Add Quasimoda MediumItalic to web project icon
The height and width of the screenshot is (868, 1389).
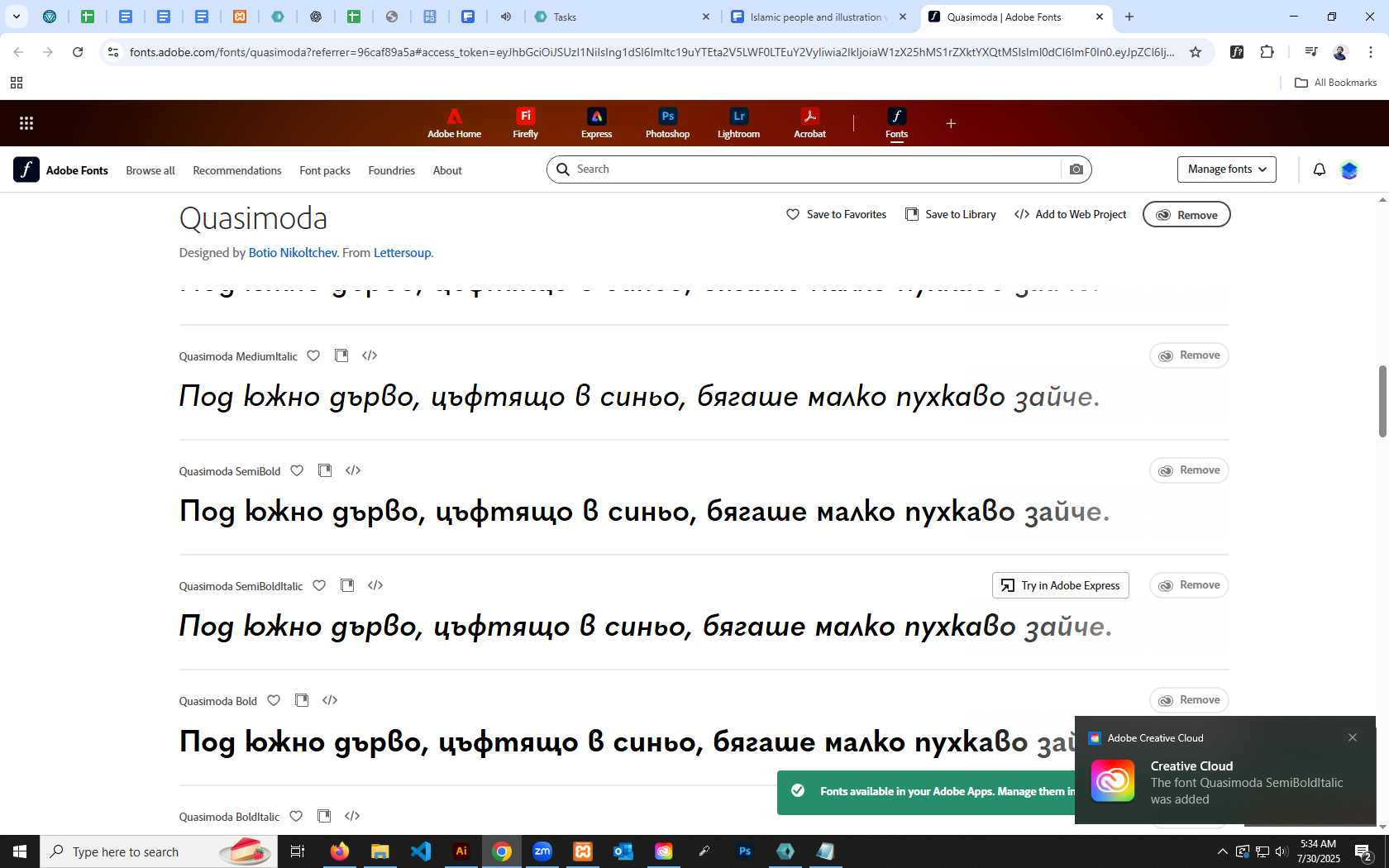[x=370, y=355]
